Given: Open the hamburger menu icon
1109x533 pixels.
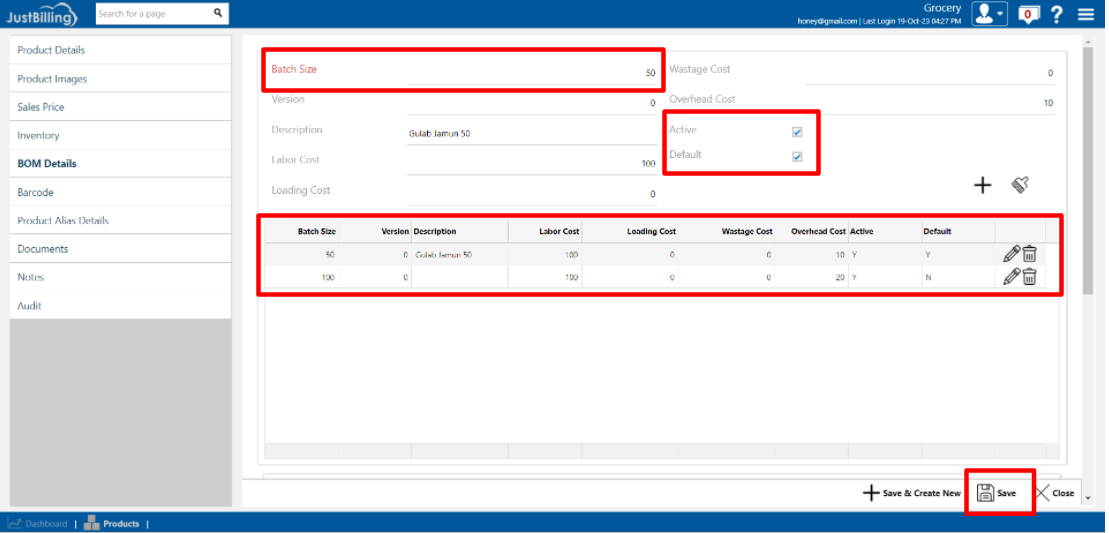Looking at the screenshot, I should click(x=1086, y=14).
